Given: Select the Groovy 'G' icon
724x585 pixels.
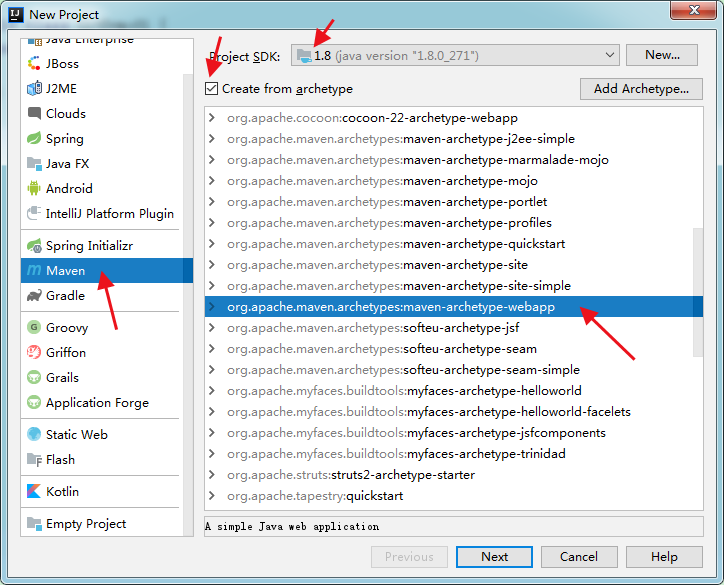Looking at the screenshot, I should coord(34,327).
